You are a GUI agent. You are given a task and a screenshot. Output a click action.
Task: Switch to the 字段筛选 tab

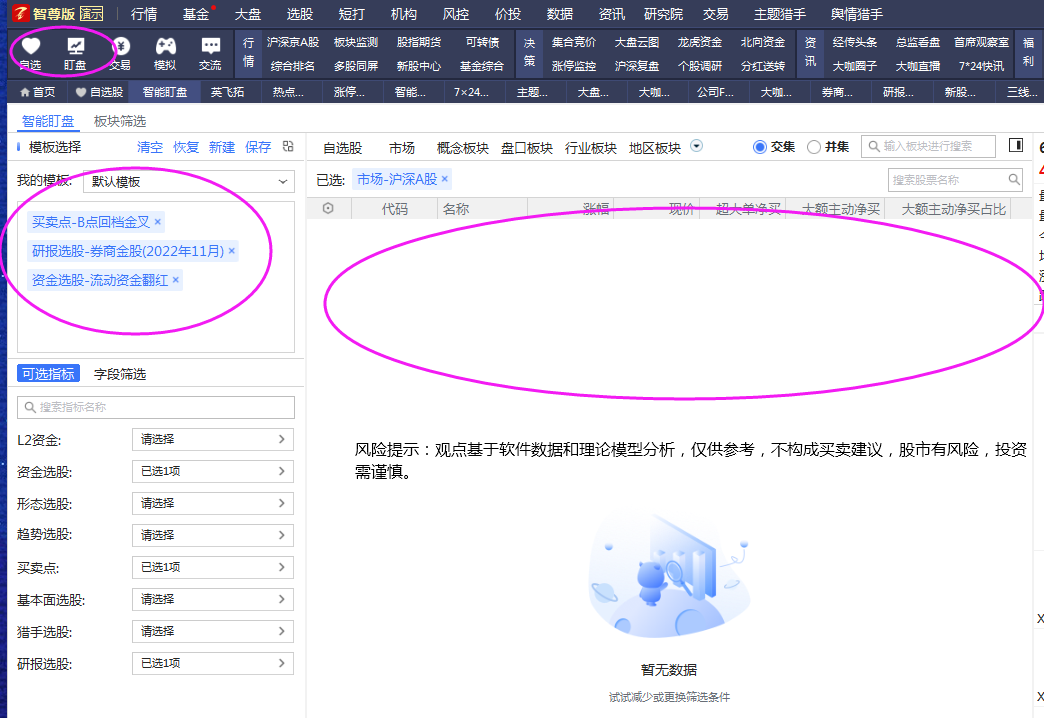click(x=120, y=374)
